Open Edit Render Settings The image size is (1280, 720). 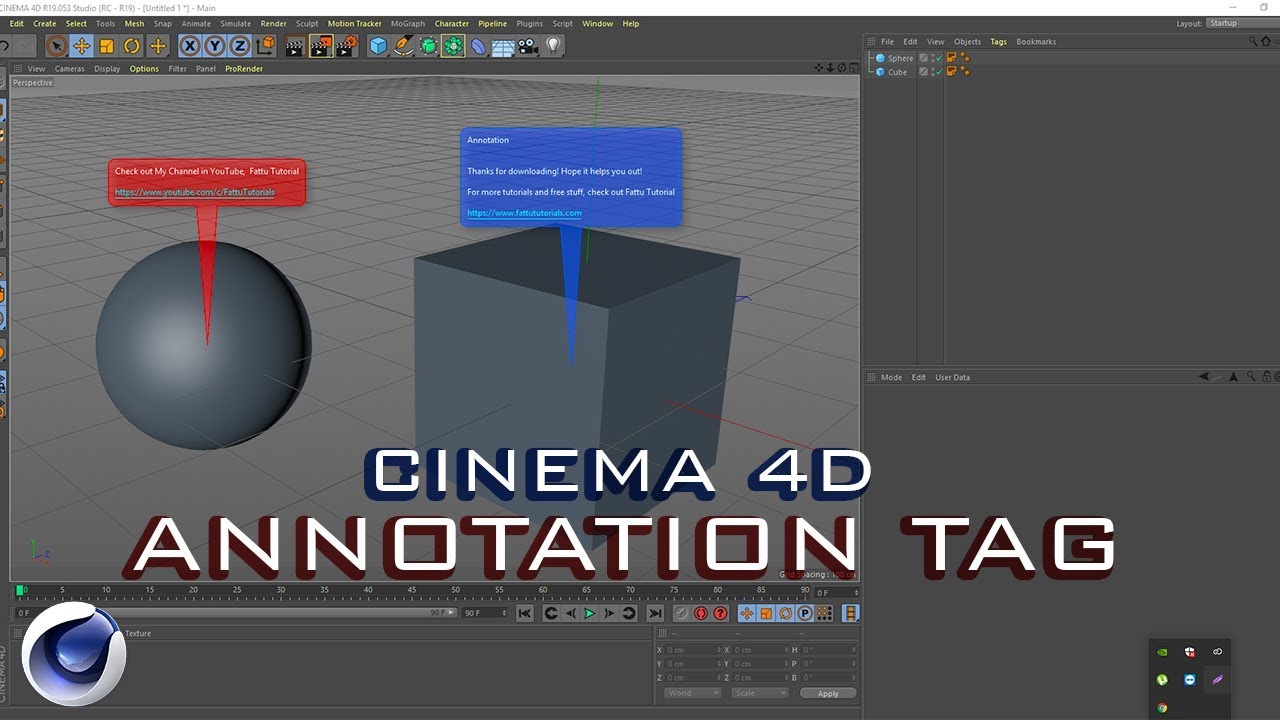click(347, 46)
